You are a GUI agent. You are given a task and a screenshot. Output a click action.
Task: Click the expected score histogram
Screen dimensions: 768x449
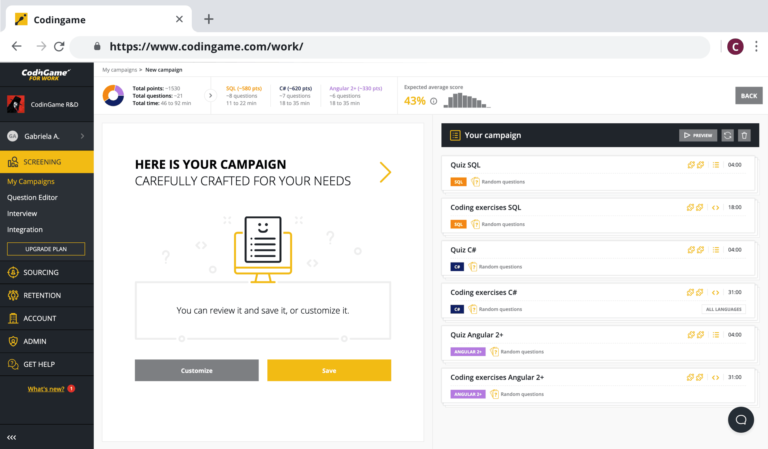tap(467, 100)
